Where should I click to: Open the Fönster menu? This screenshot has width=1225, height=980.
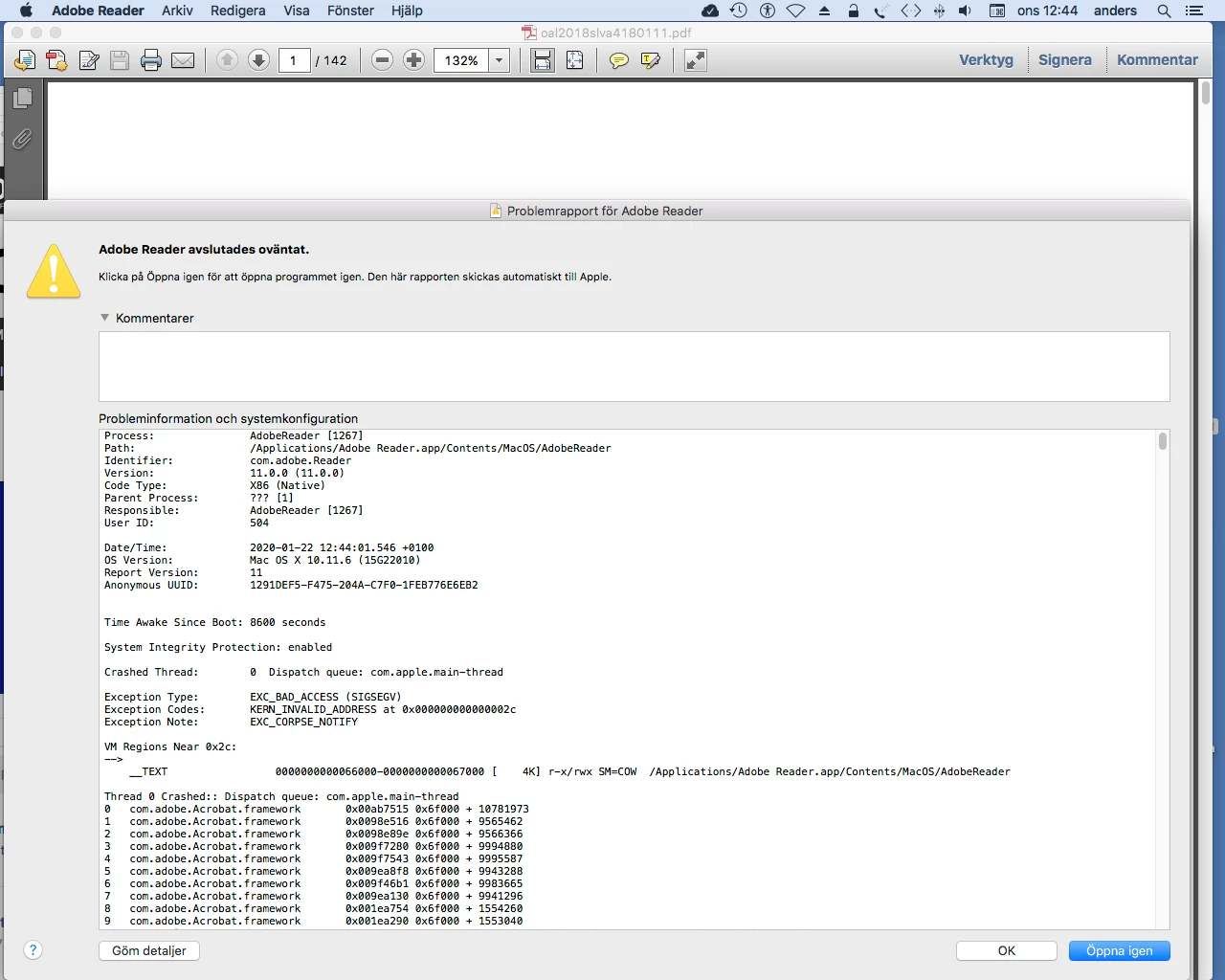[350, 11]
